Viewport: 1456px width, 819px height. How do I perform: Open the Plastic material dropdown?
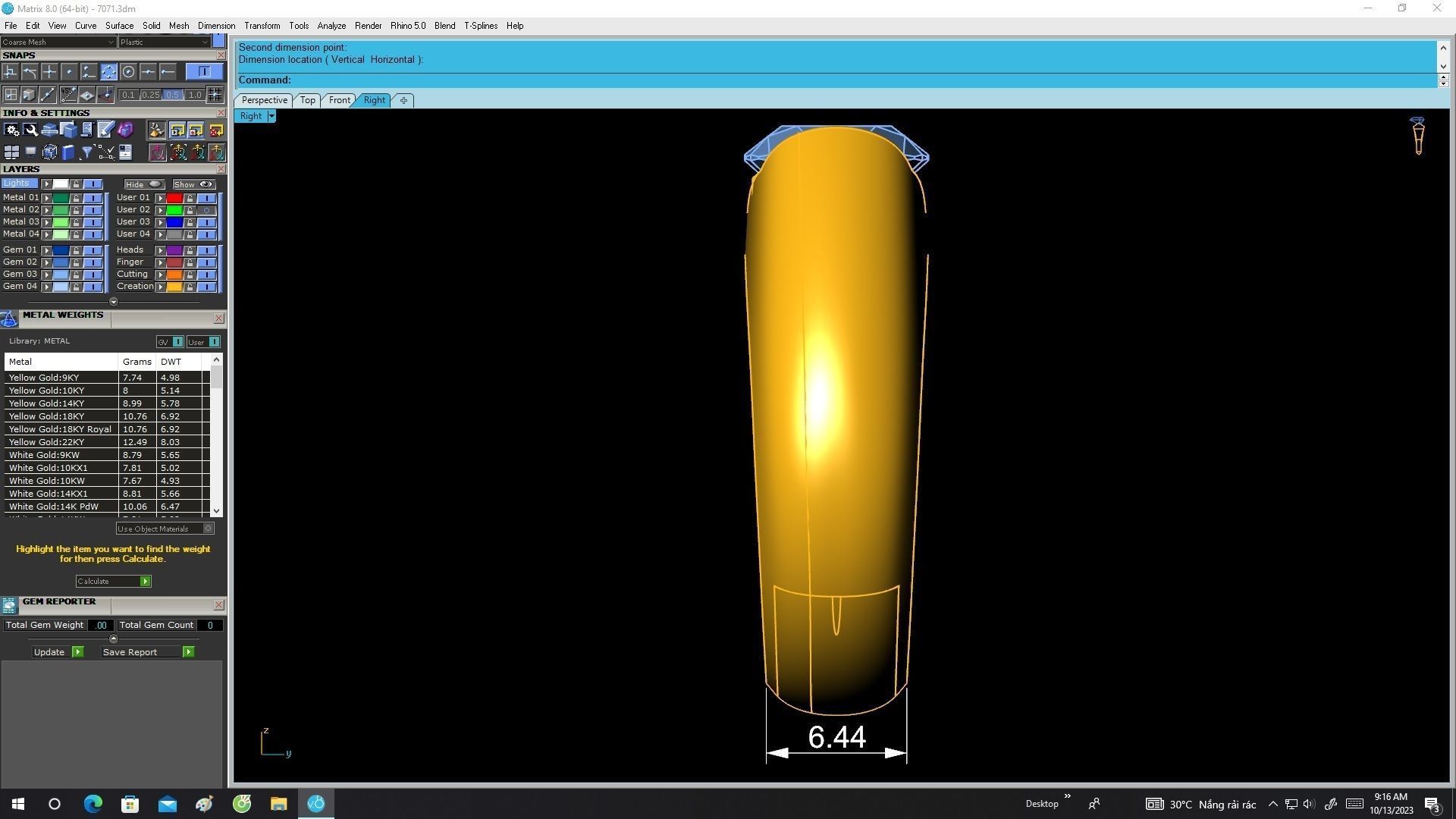pyautogui.click(x=164, y=42)
